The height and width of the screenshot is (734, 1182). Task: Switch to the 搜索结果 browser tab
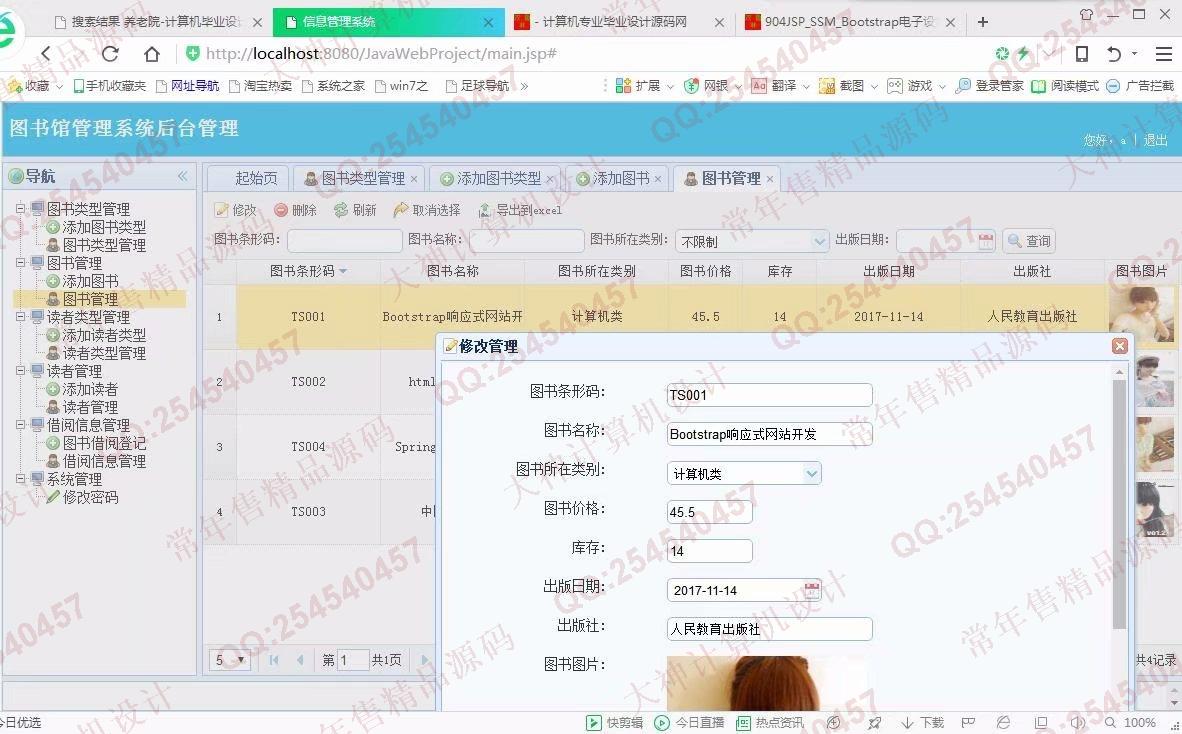coord(156,22)
